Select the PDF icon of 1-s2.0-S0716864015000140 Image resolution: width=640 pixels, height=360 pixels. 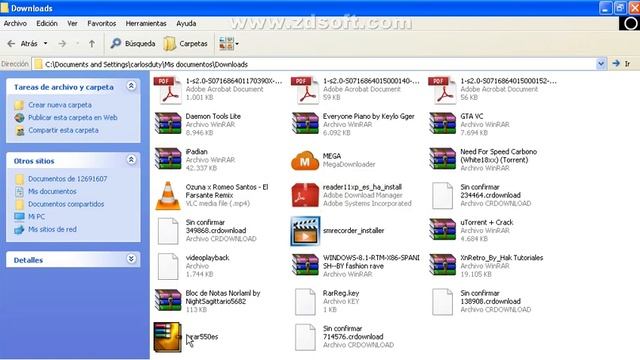(x=305, y=90)
